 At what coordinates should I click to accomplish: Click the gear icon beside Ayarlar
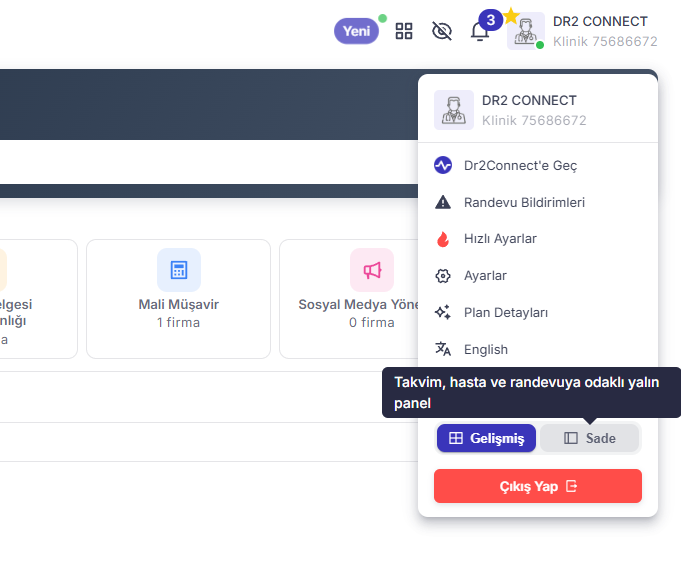(443, 276)
